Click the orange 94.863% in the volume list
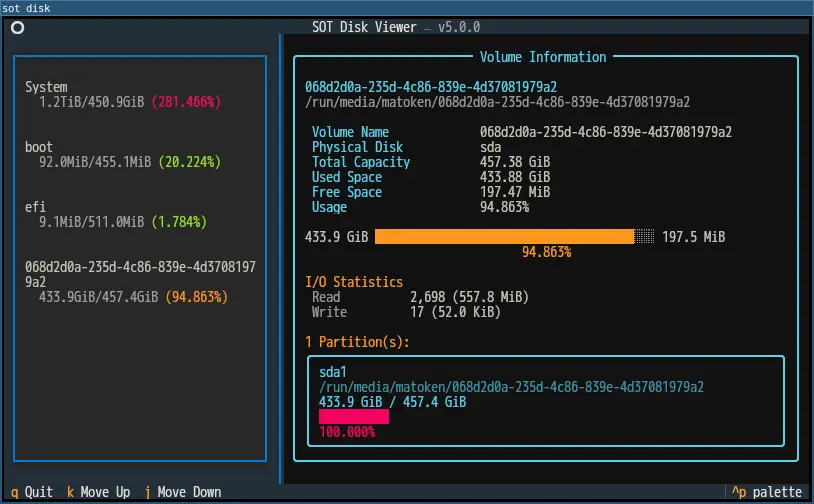Screen dimensions: 814x504 (x=196, y=297)
